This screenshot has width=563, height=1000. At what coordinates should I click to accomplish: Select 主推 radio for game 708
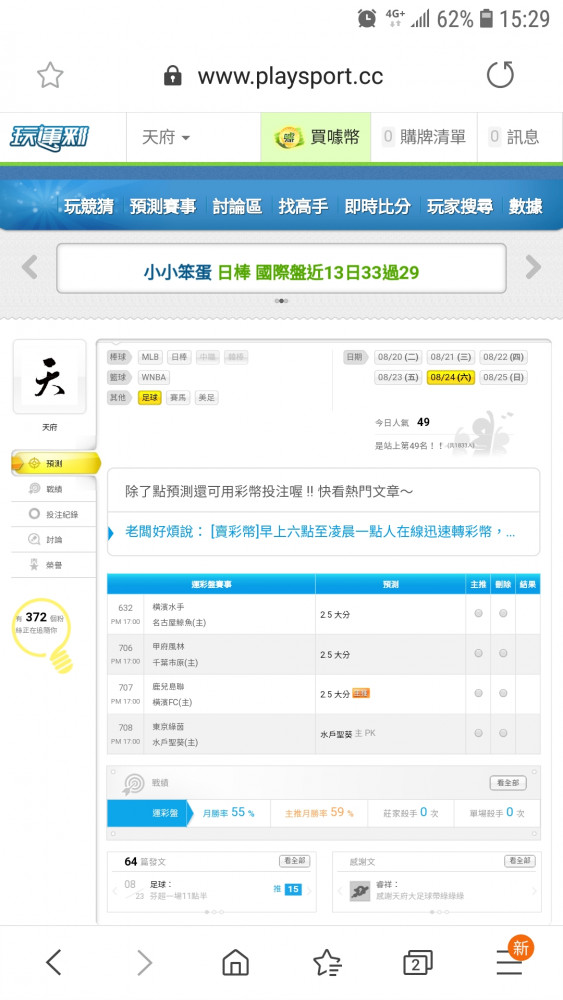click(x=478, y=733)
